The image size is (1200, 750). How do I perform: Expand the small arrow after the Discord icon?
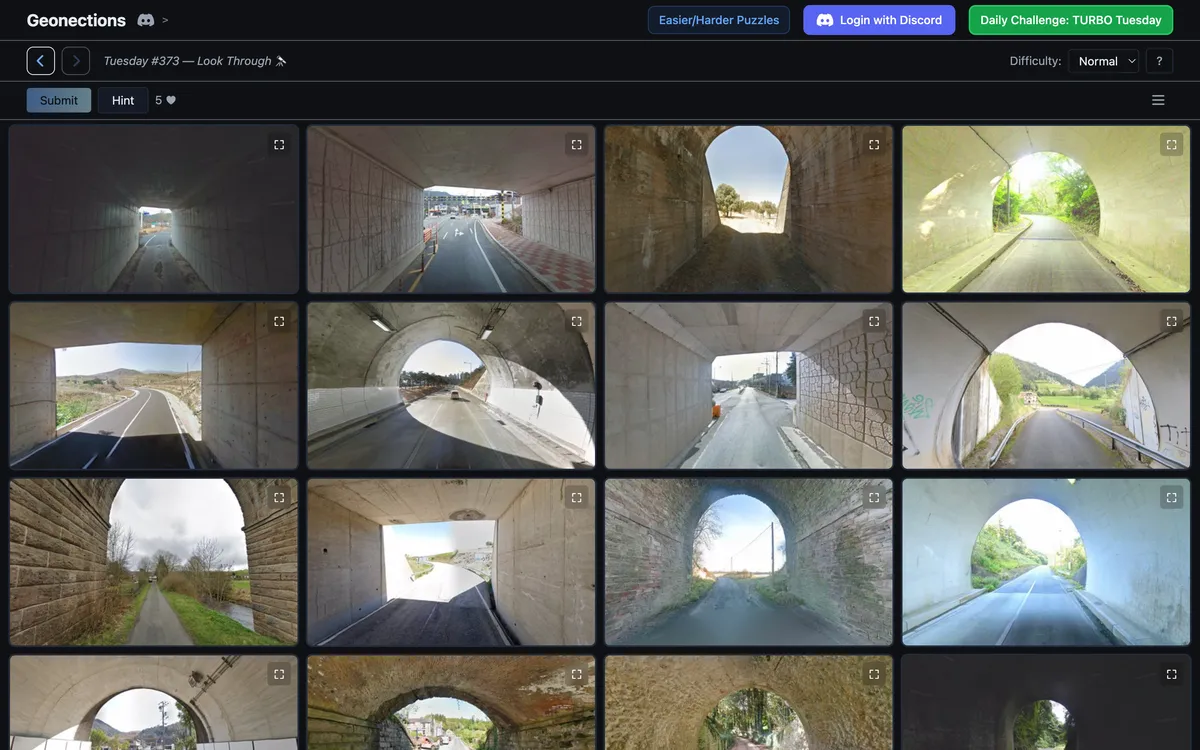165,20
